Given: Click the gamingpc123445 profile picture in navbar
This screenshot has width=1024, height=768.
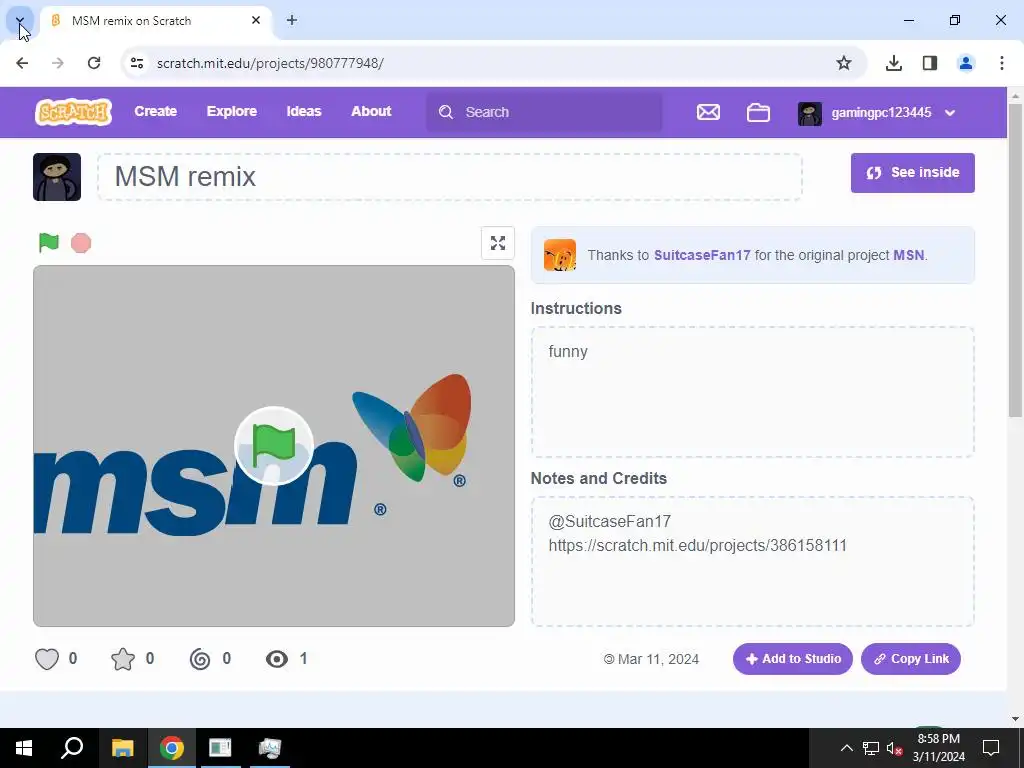Looking at the screenshot, I should (x=810, y=113).
